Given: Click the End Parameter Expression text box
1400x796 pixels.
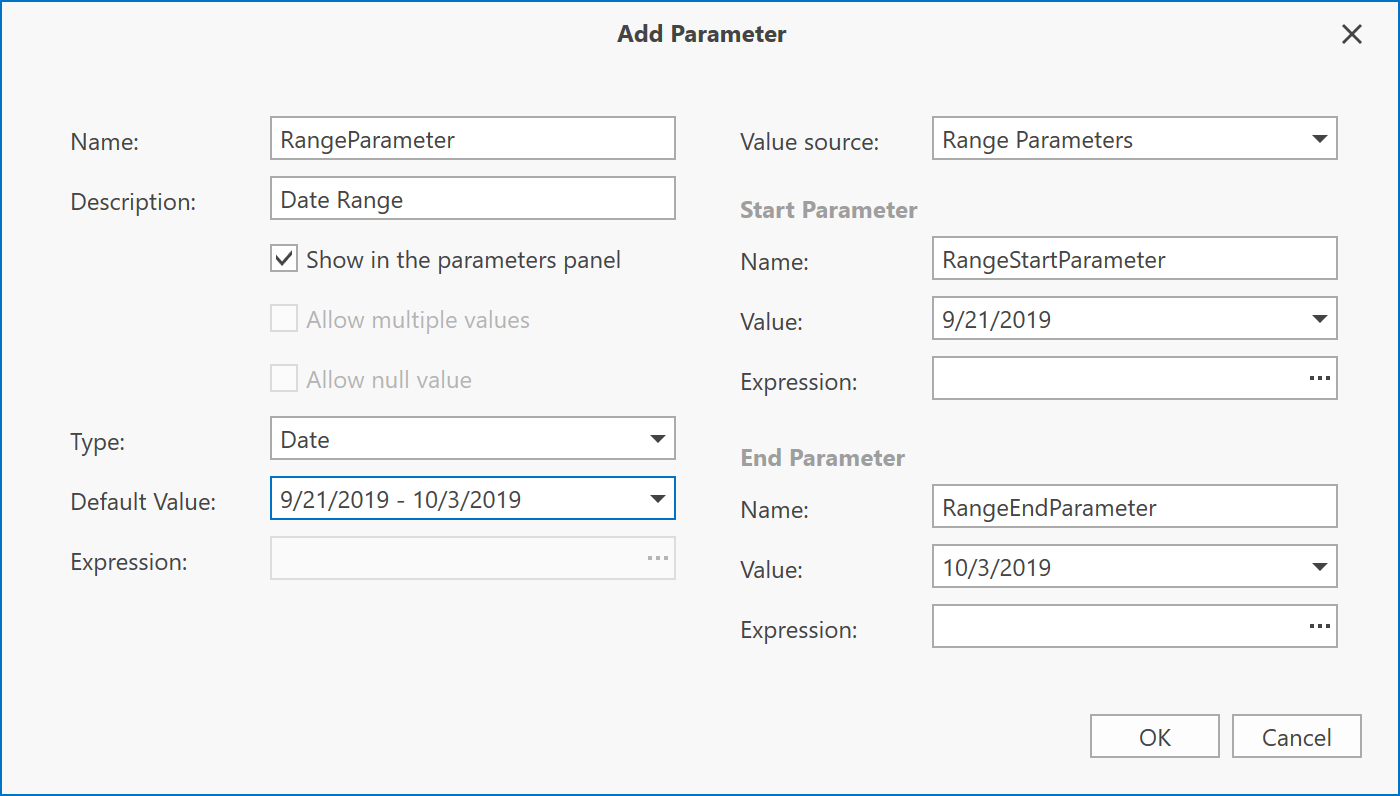Looking at the screenshot, I should [x=1110, y=627].
